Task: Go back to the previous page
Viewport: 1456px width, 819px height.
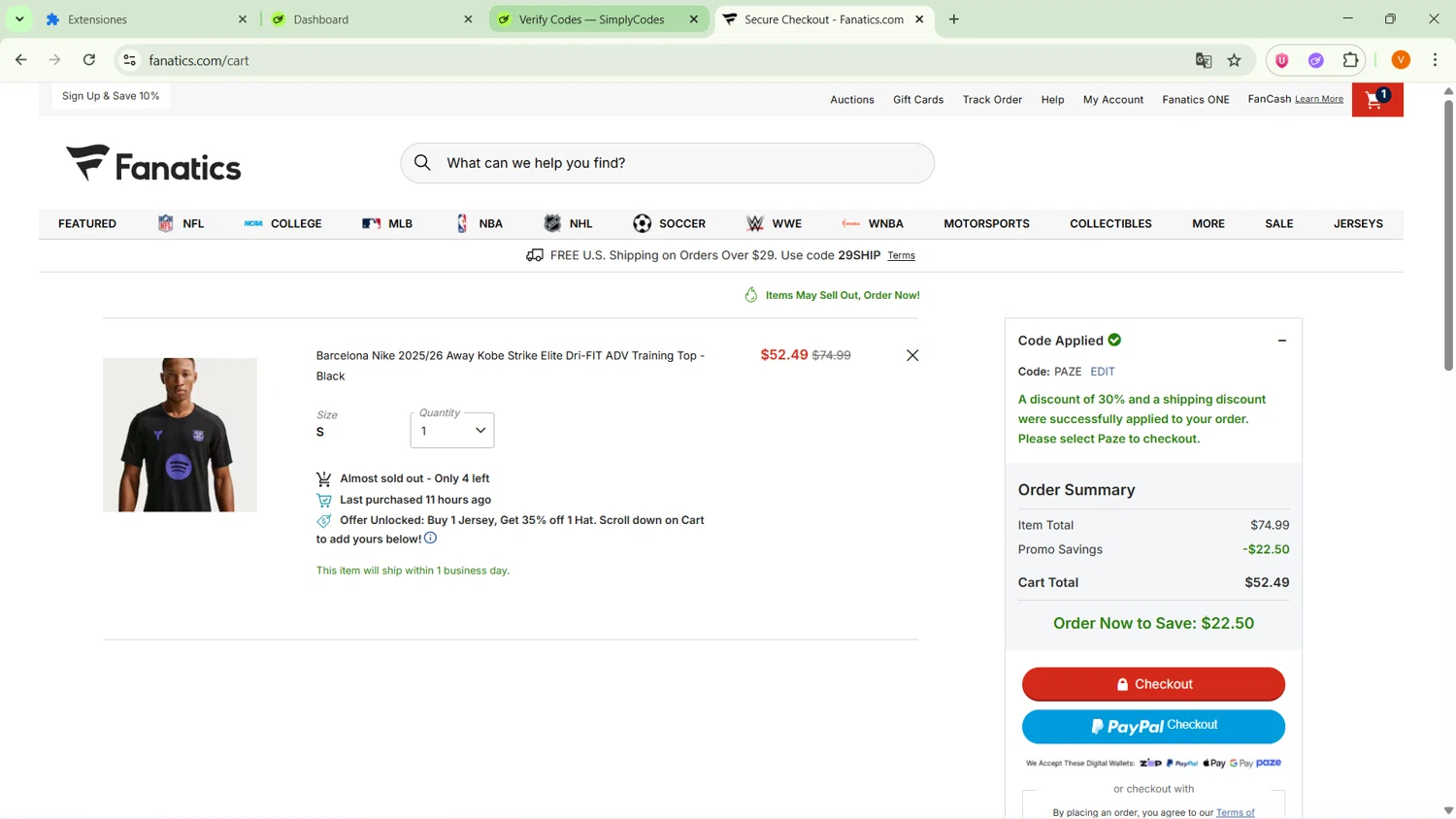Action: [21, 60]
